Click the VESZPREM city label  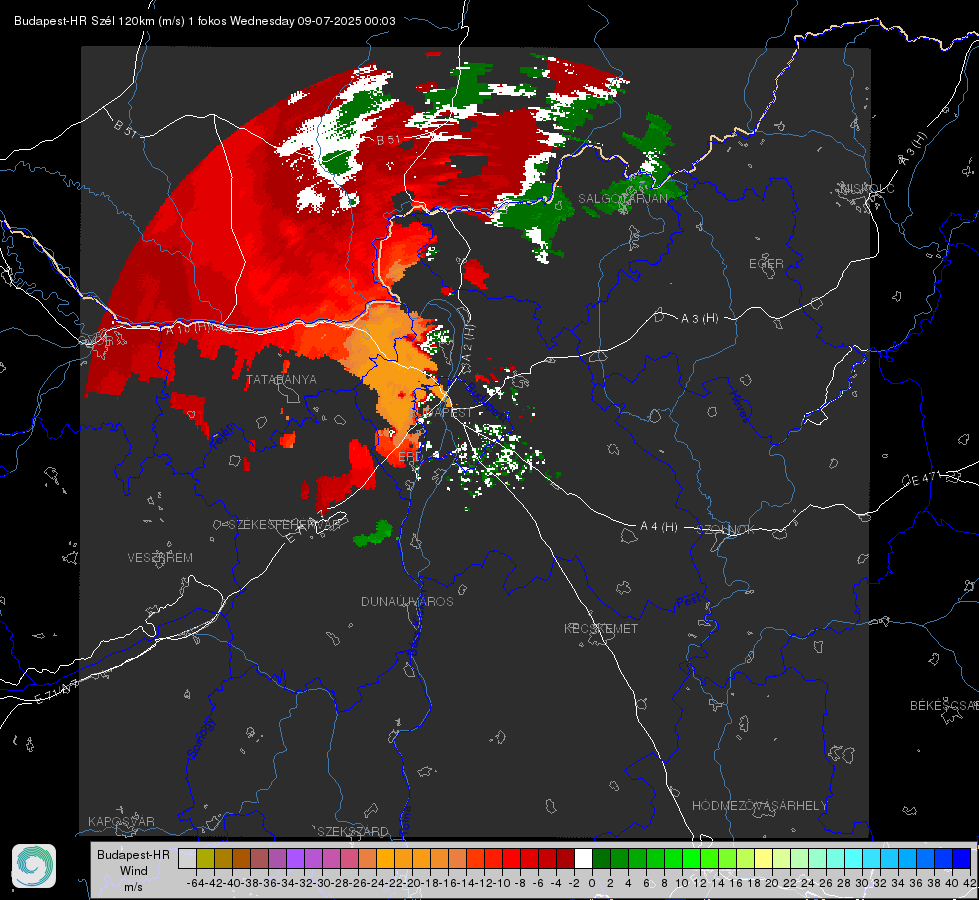160,558
